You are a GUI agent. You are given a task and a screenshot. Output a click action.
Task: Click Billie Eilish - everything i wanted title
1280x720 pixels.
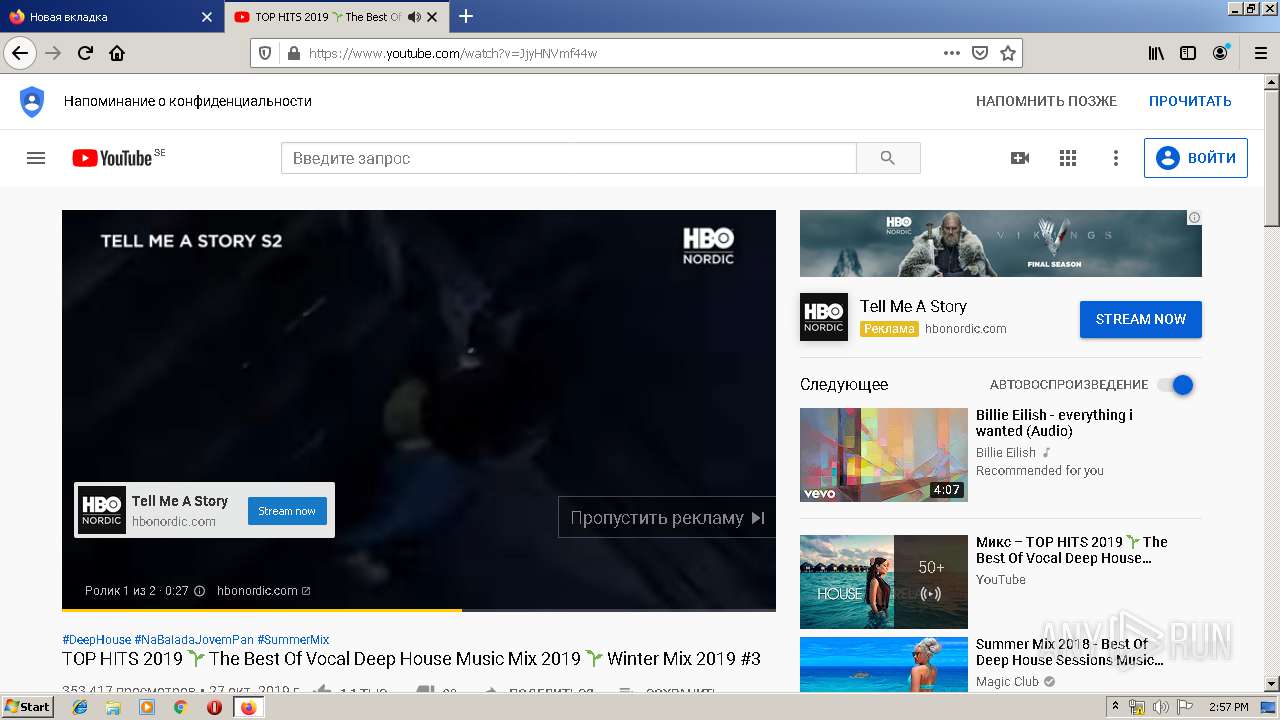pyautogui.click(x=1055, y=423)
